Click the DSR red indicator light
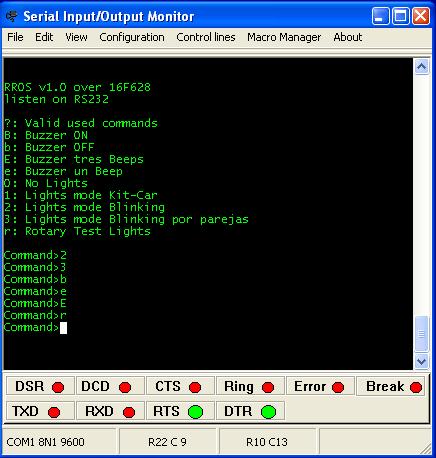Screen dimensions: 436x458 (58, 387)
